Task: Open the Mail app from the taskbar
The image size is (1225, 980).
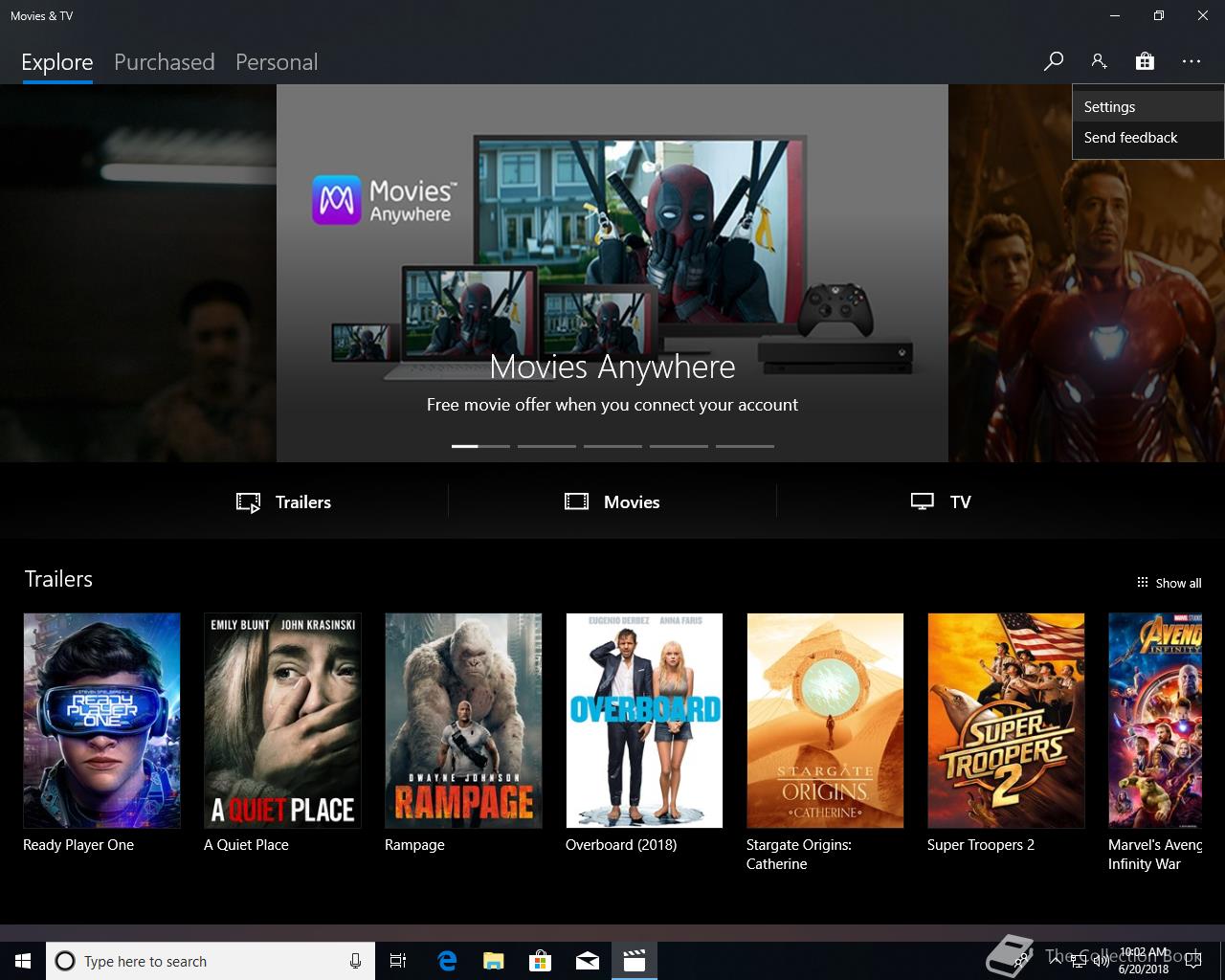Action: pos(588,961)
